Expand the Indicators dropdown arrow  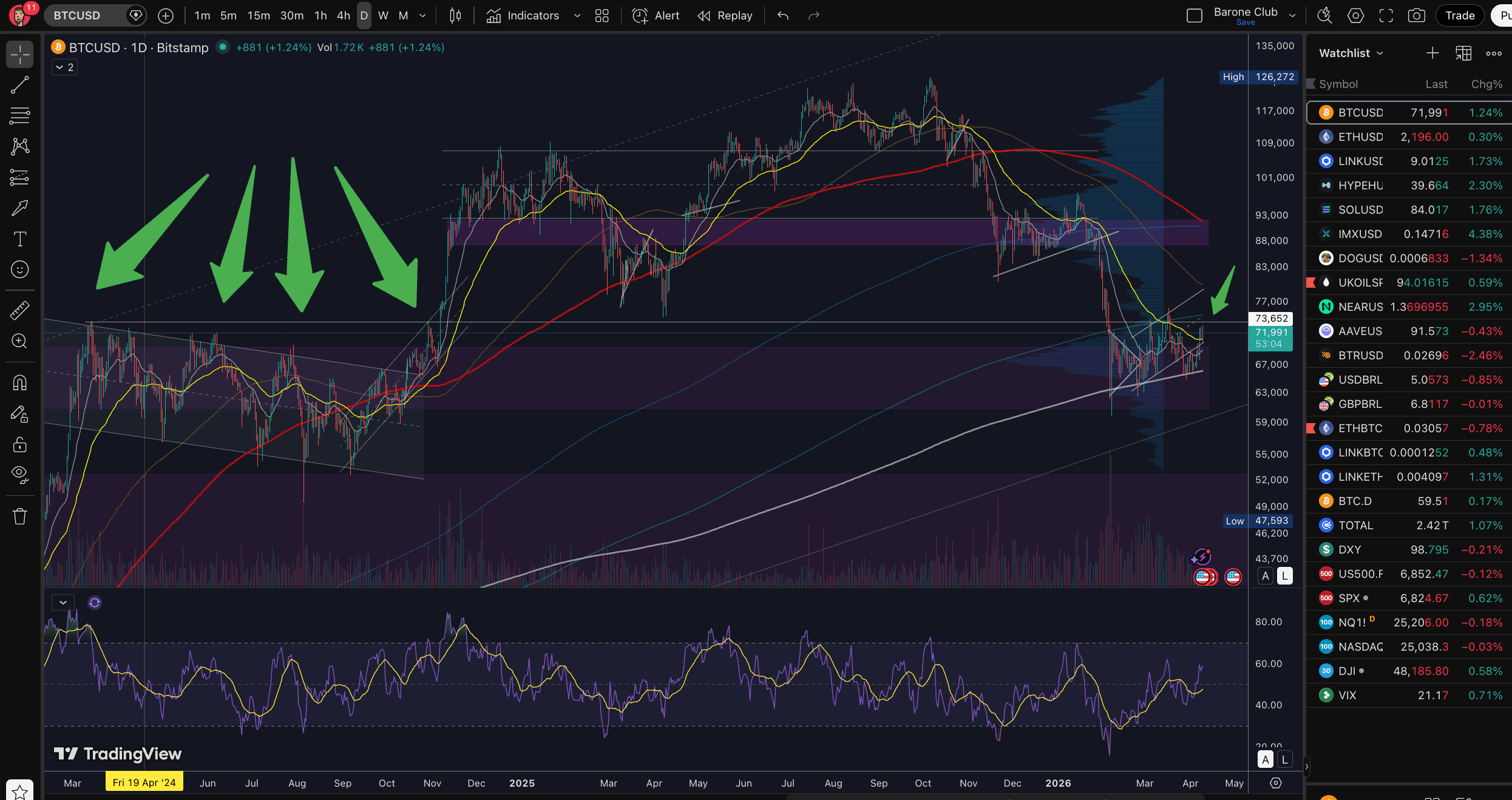576,16
